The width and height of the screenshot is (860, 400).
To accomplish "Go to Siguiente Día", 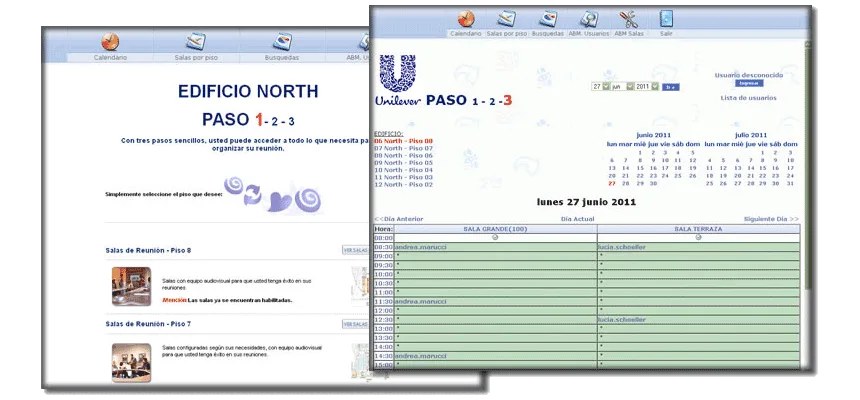I will [771, 219].
